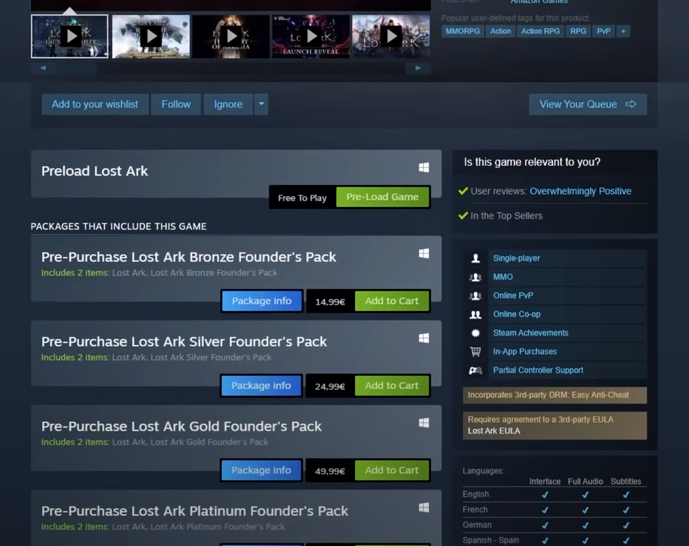Add Bronze Founder's Pack to cart
Image resolution: width=689 pixels, height=546 pixels.
coord(392,301)
